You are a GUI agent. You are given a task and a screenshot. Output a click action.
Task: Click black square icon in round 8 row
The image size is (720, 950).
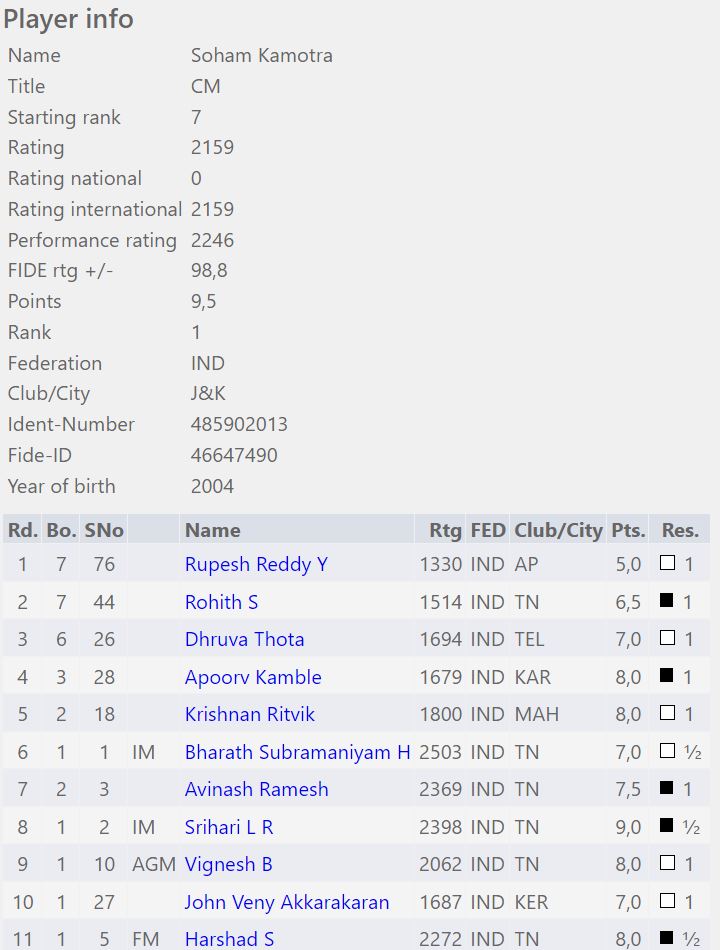tap(667, 827)
